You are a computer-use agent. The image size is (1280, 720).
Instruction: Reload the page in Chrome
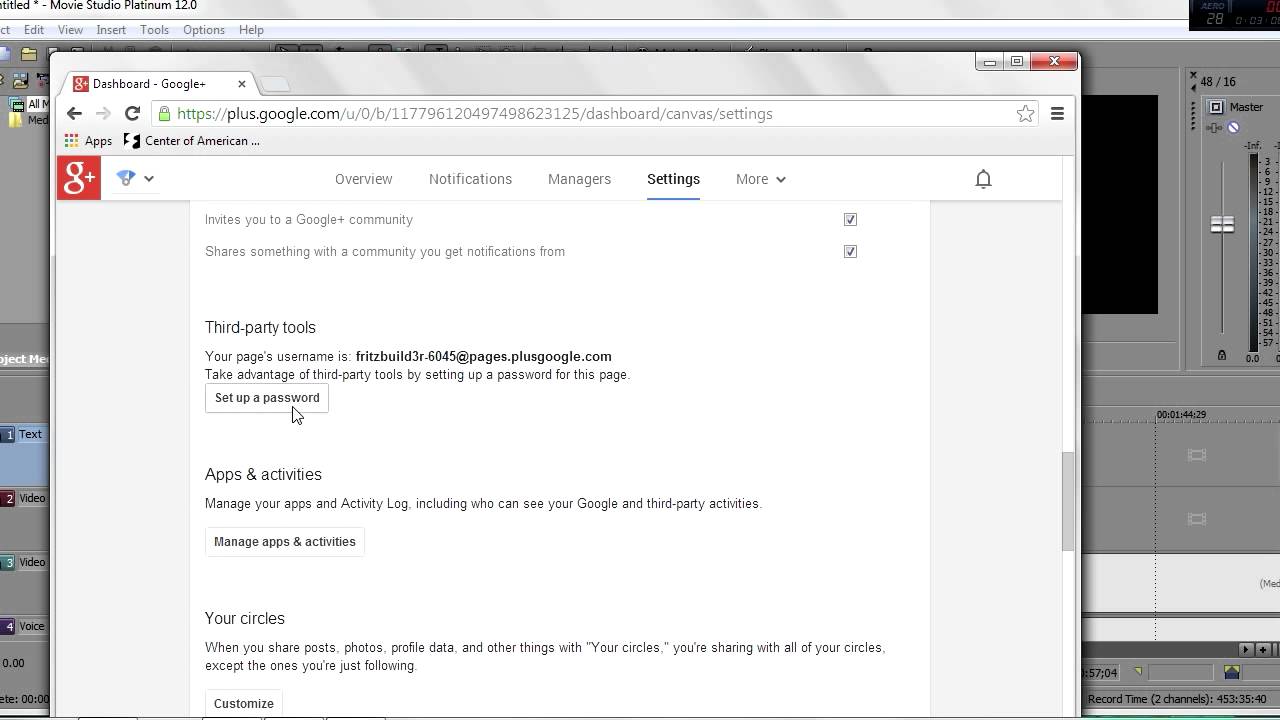pyautogui.click(x=132, y=114)
